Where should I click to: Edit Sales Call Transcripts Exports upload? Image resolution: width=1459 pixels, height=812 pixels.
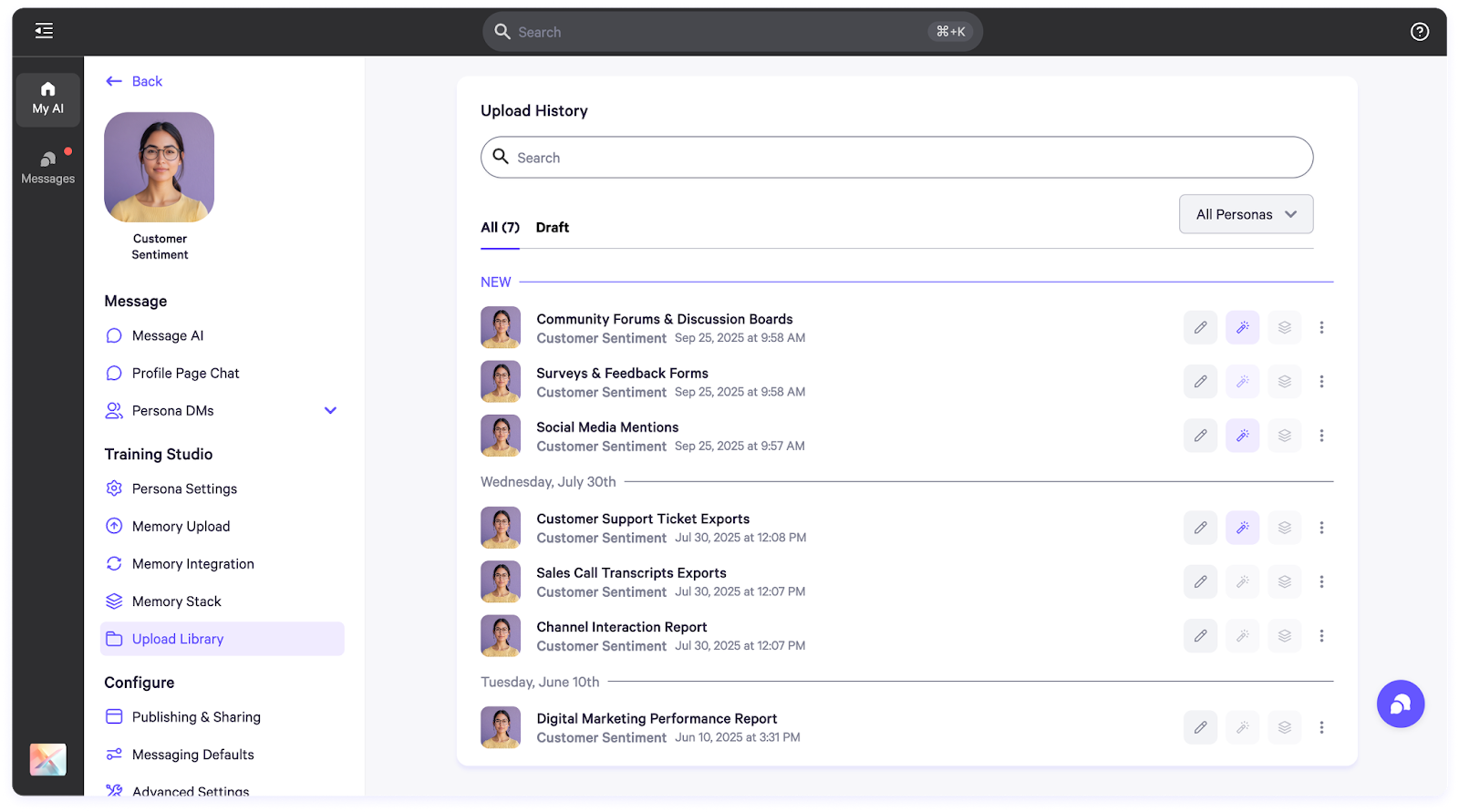(1200, 581)
